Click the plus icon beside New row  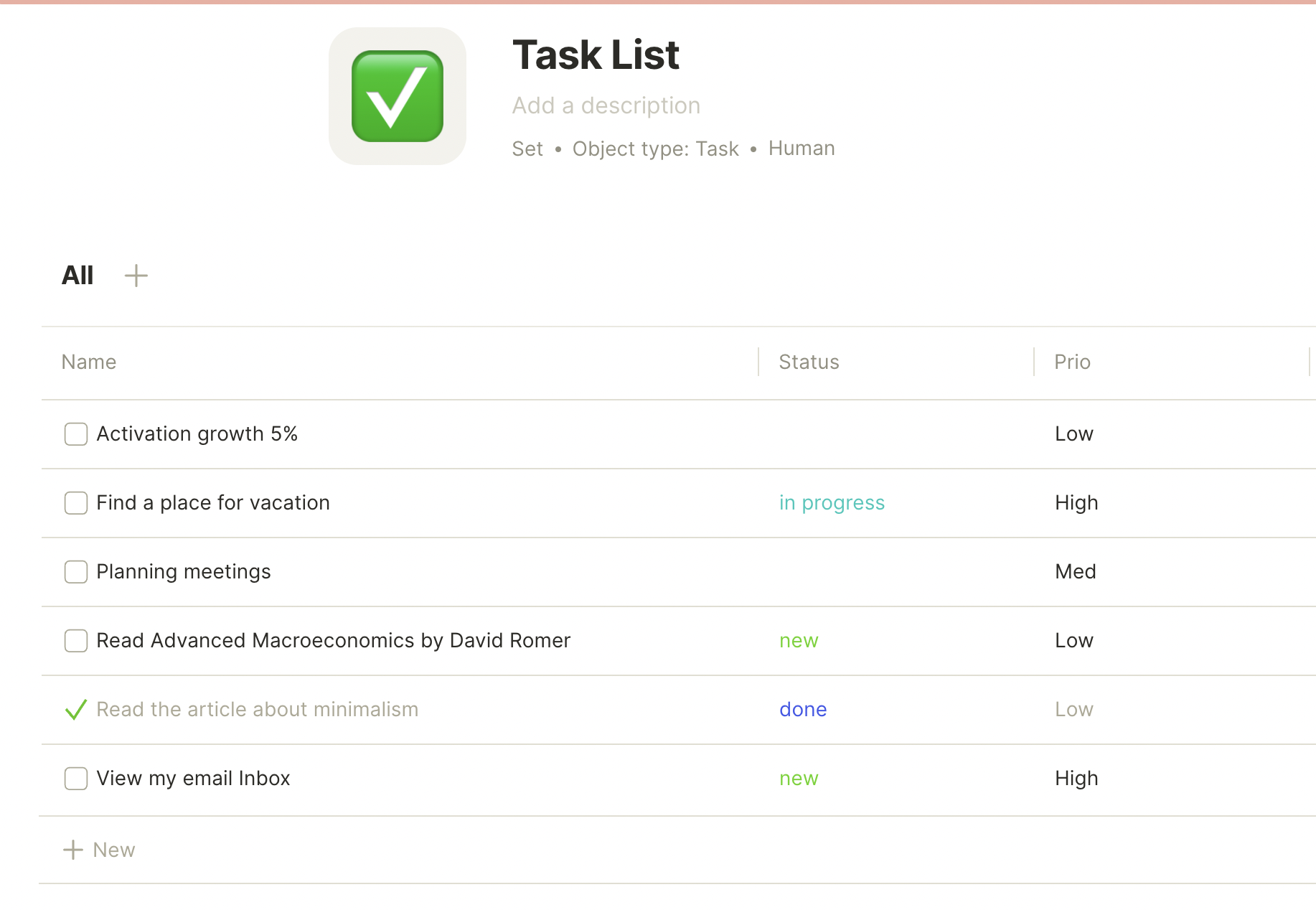pyautogui.click(x=73, y=850)
